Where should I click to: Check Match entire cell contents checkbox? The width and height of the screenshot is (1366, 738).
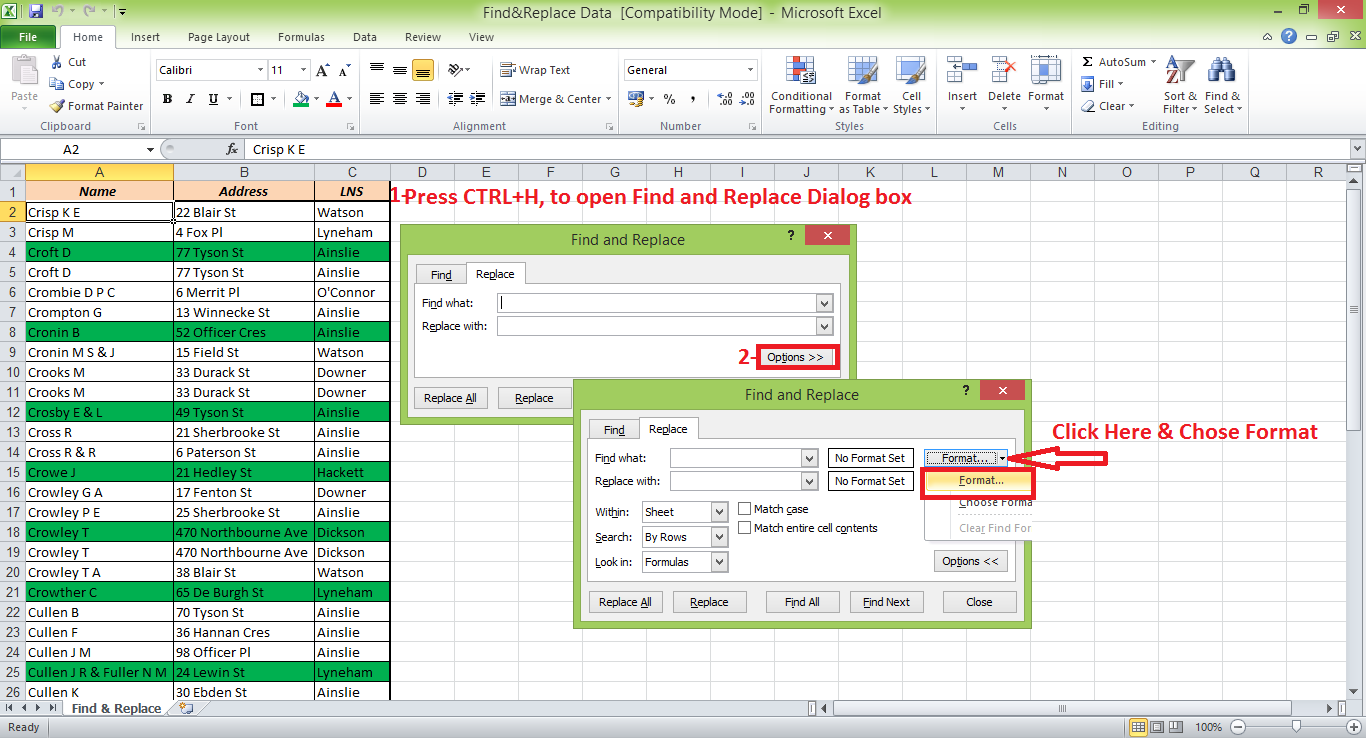(x=744, y=528)
